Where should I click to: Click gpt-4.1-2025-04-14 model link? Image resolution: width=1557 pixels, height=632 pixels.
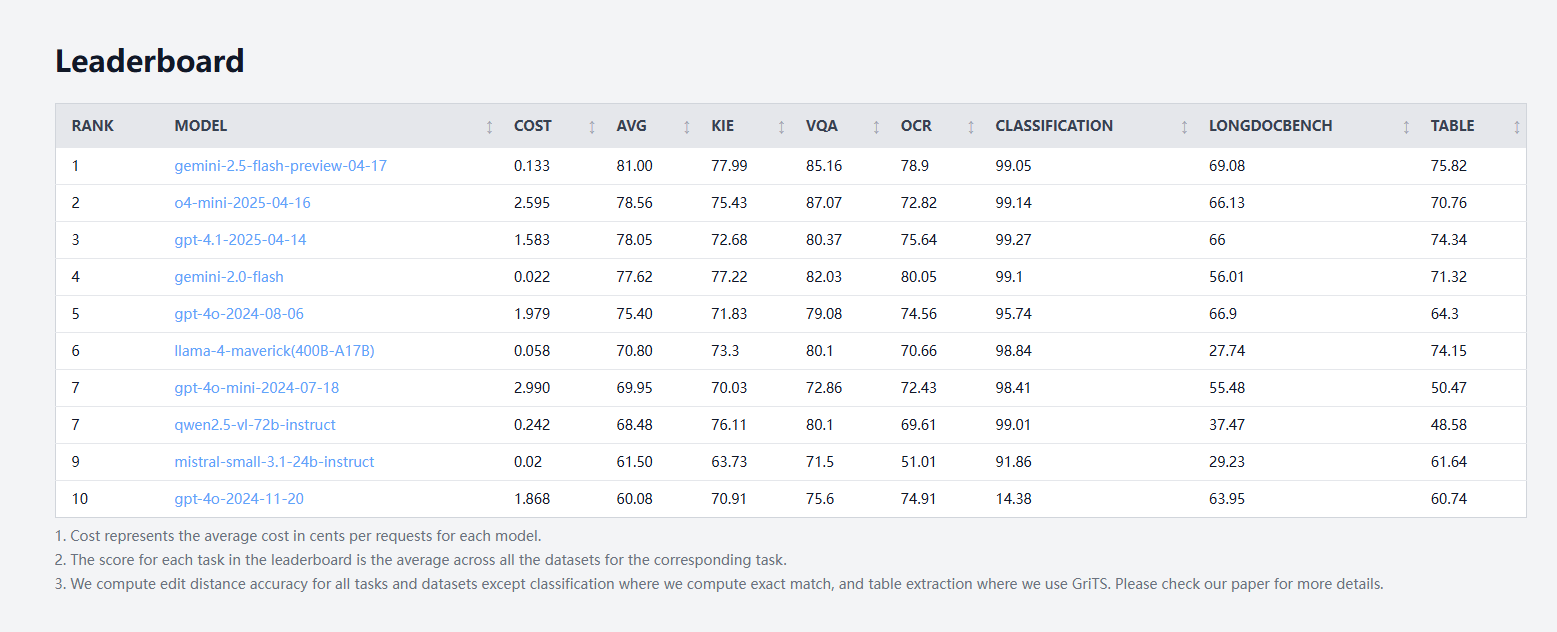pyautogui.click(x=240, y=240)
